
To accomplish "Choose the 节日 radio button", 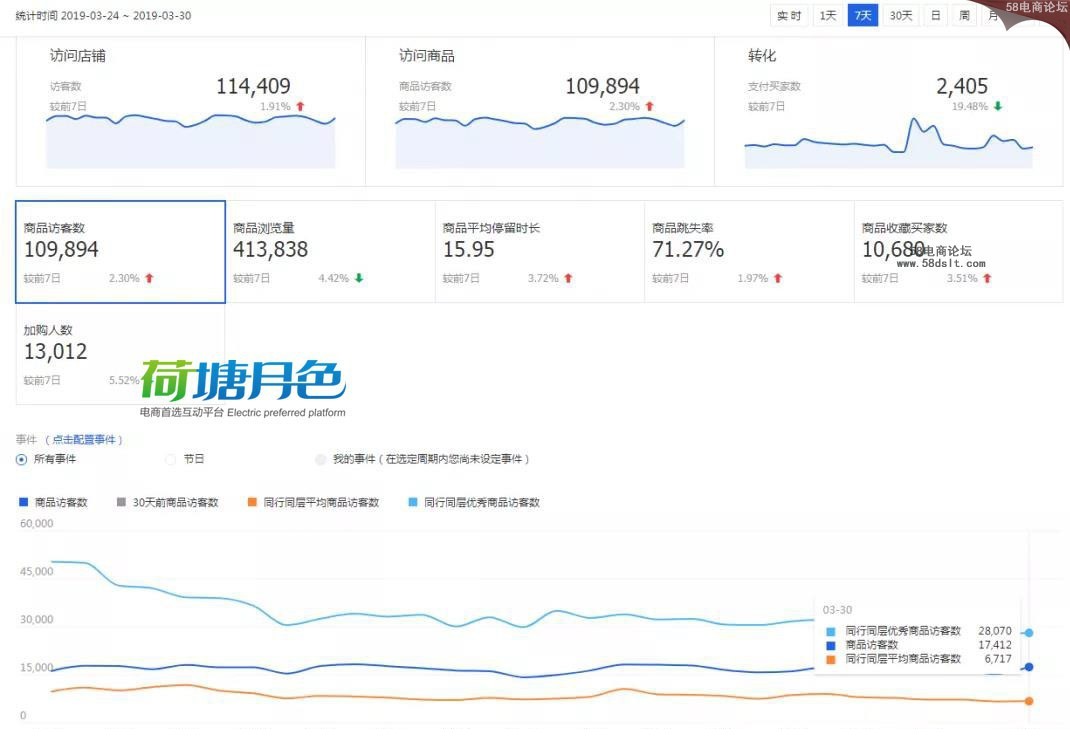I will 171,459.
